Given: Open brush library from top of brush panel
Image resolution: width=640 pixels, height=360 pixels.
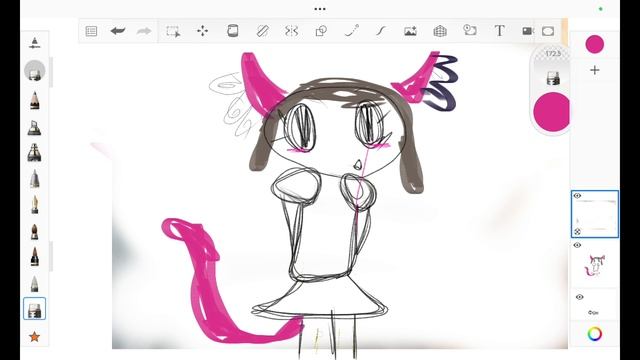Looking at the screenshot, I should [35, 43].
